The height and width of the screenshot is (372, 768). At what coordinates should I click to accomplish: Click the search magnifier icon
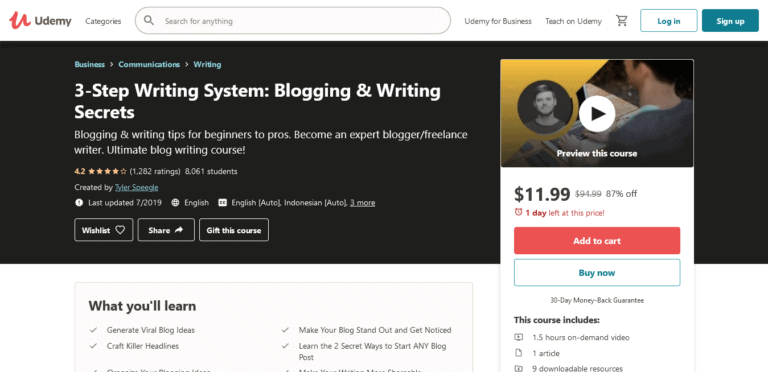pyautogui.click(x=149, y=21)
